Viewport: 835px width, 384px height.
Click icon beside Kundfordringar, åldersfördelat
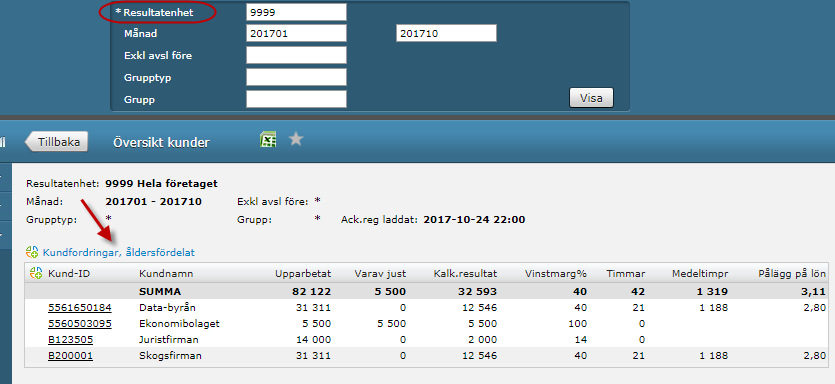tap(32, 252)
